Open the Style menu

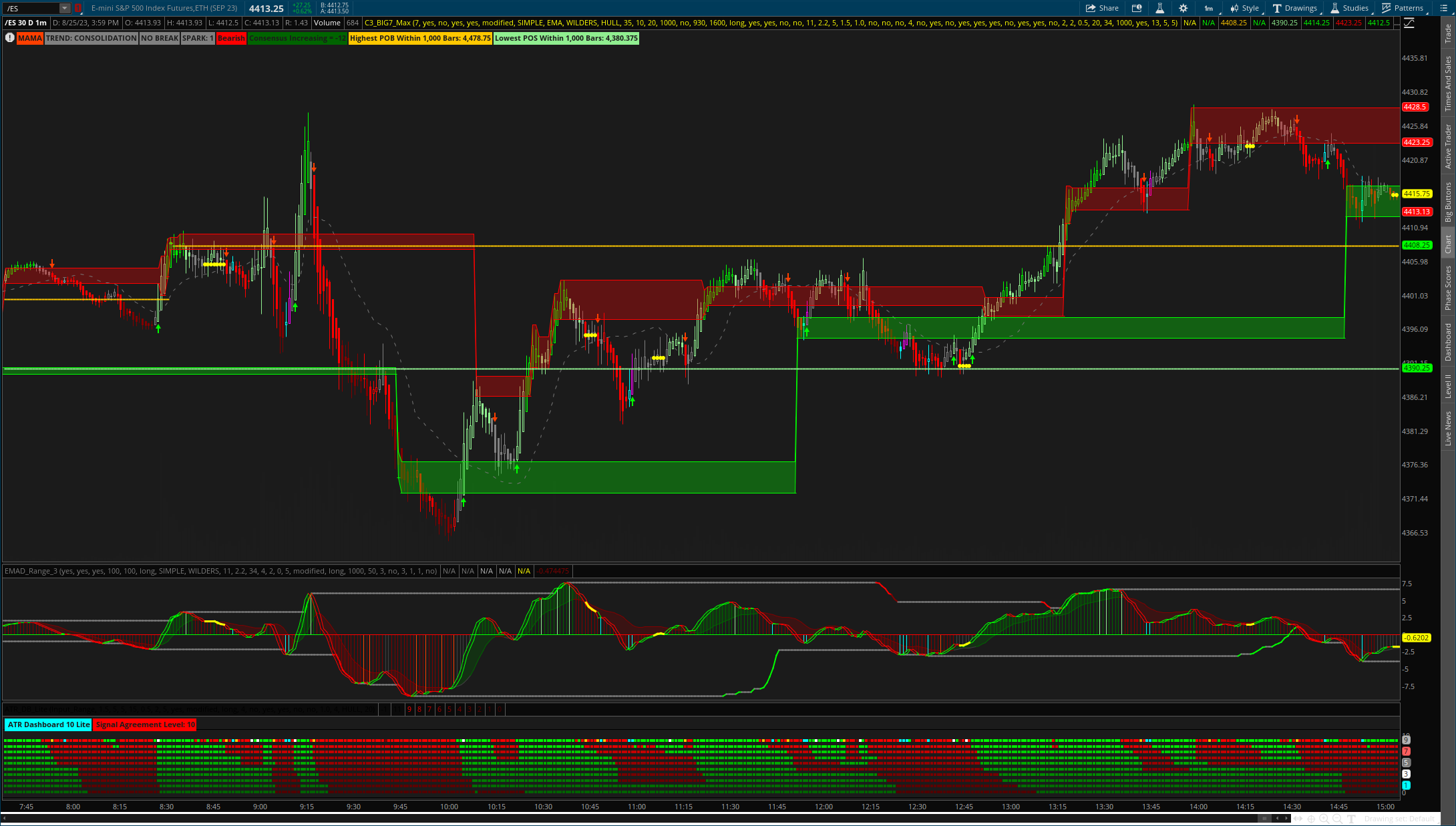coord(1244,8)
